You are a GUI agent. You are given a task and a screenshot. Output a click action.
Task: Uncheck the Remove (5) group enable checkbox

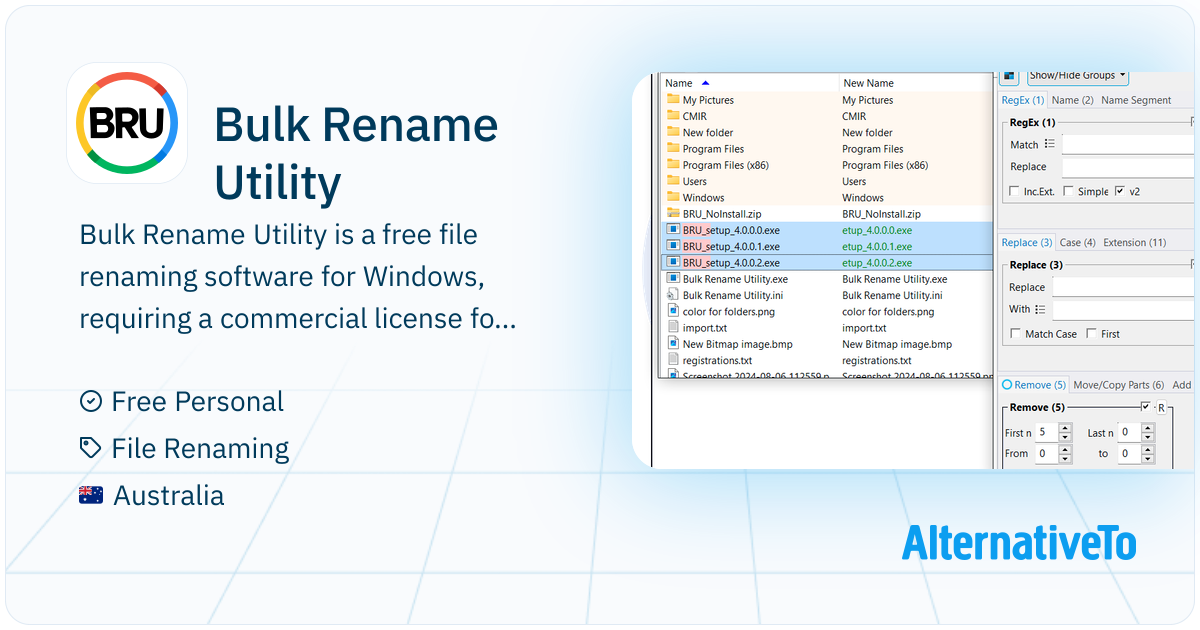pos(1146,407)
